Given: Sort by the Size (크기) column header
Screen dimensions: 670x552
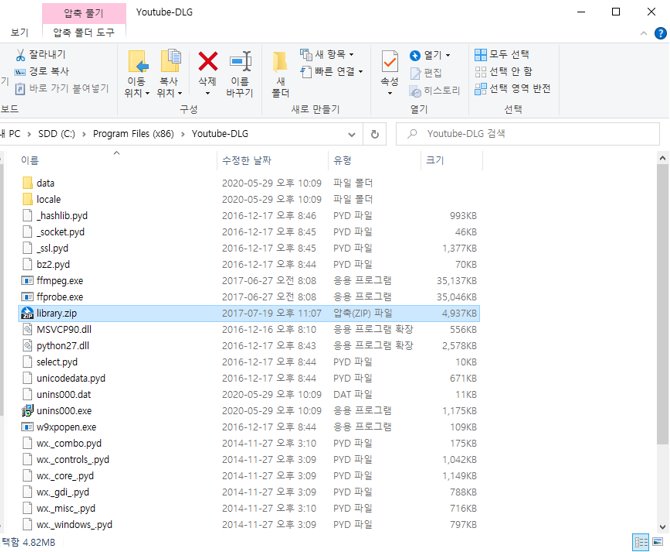Looking at the screenshot, I should coord(451,160).
